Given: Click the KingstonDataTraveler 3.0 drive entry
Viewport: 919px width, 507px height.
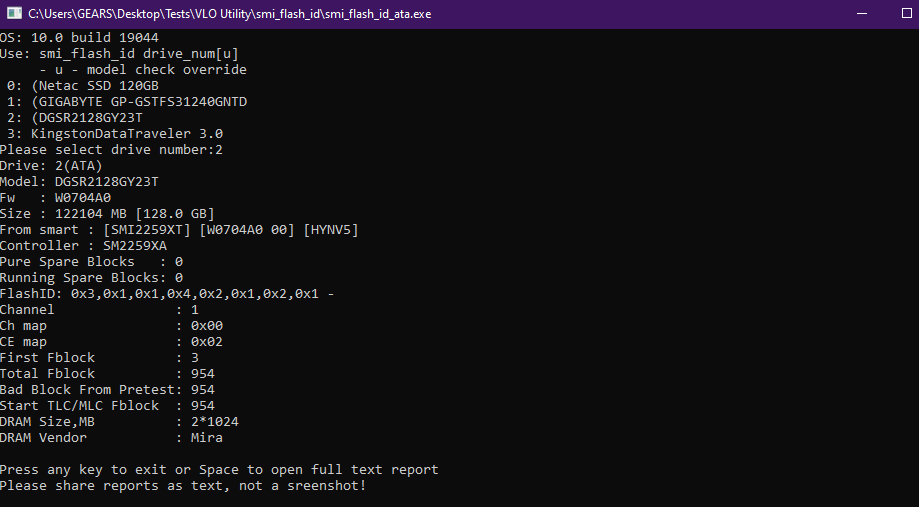Looking at the screenshot, I should 115,134.
